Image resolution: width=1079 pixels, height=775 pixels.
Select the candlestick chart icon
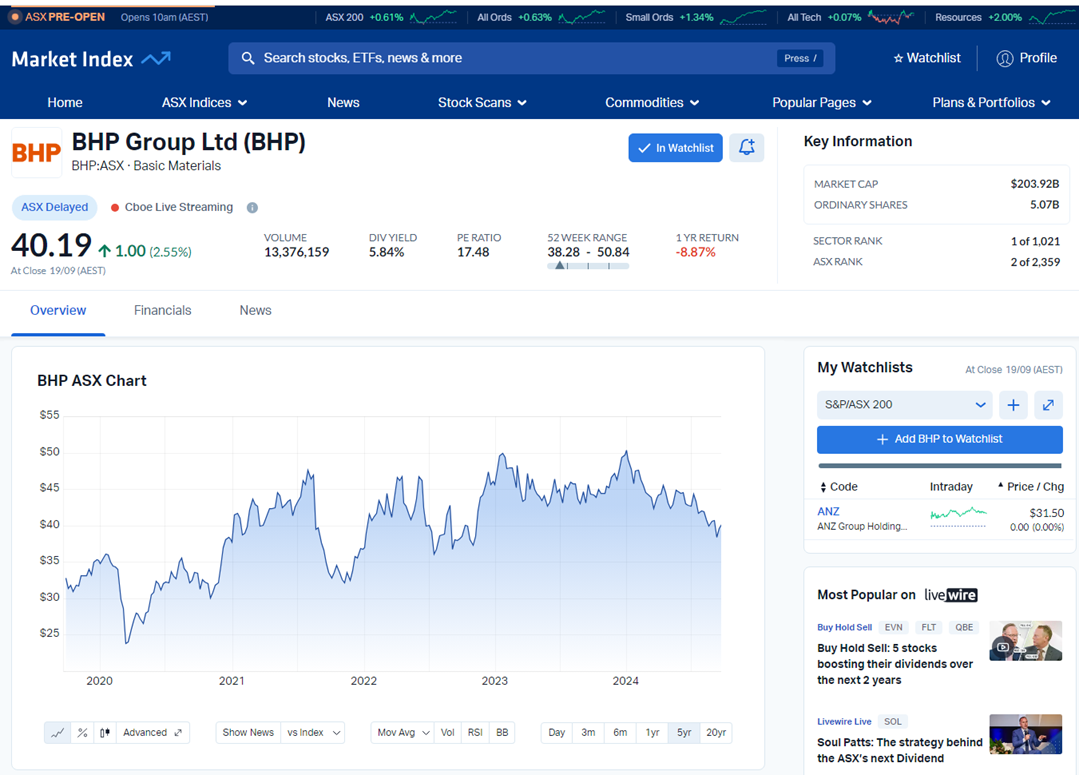105,733
